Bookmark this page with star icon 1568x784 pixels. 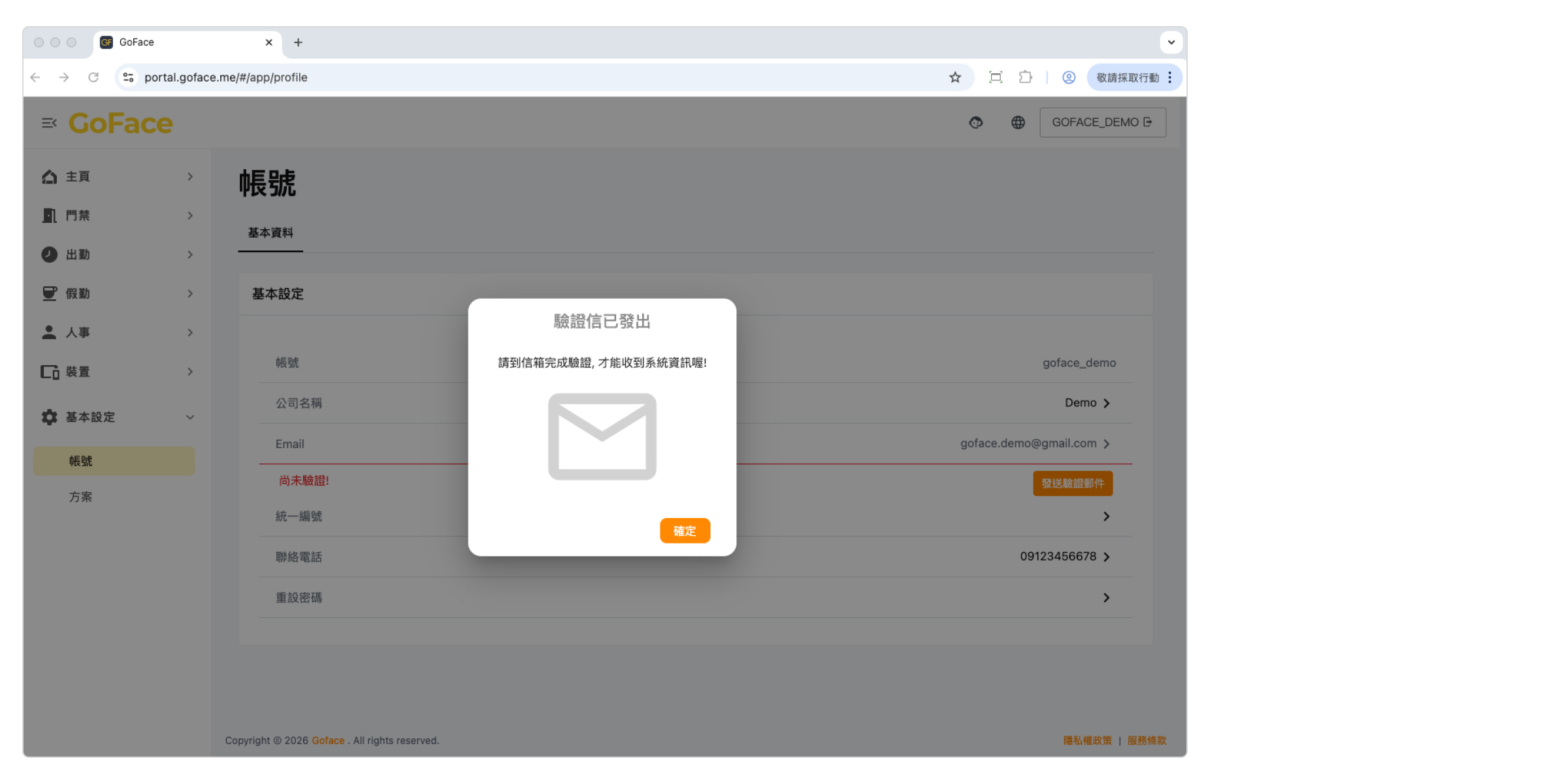pos(955,78)
